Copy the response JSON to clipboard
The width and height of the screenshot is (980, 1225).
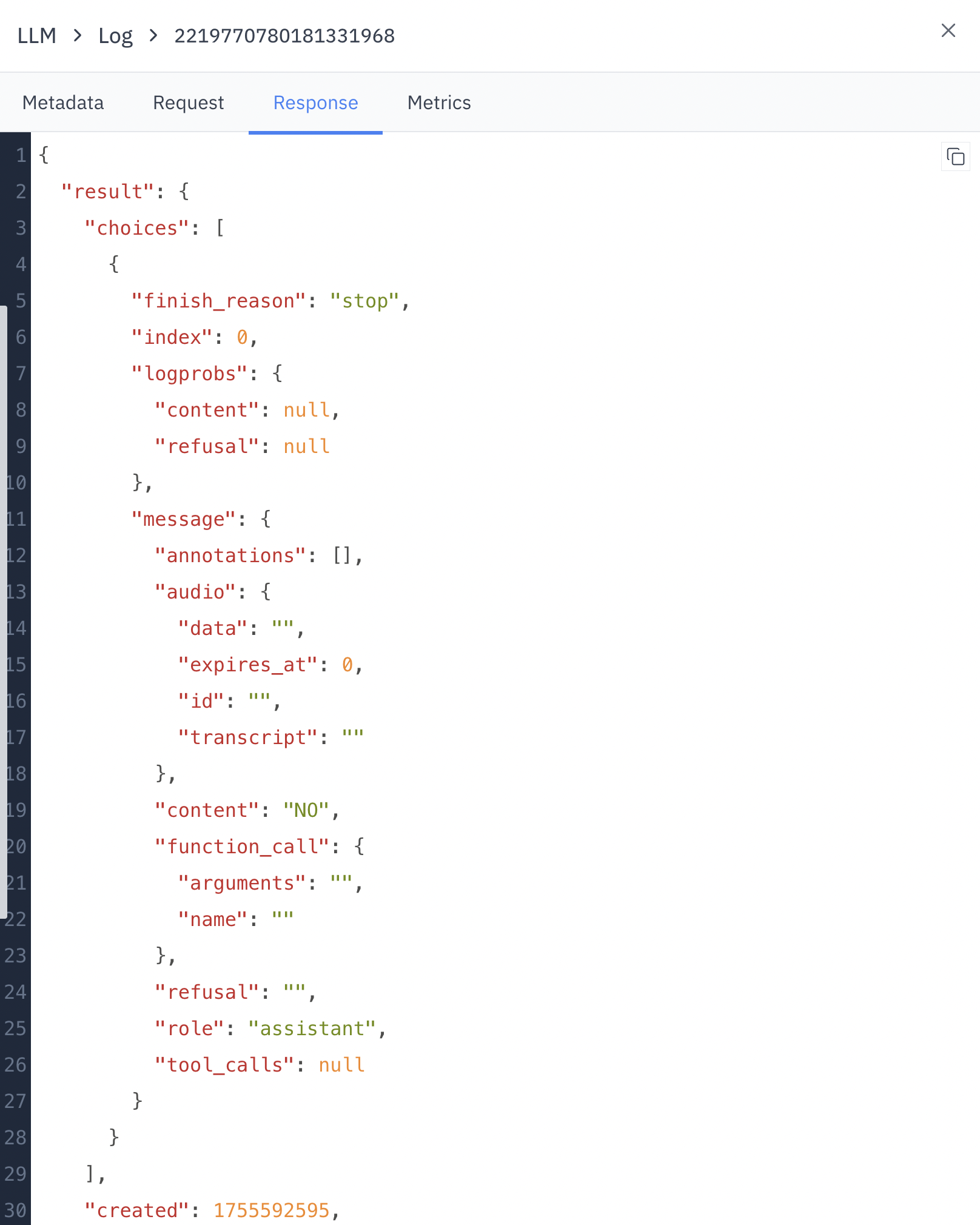pos(955,157)
